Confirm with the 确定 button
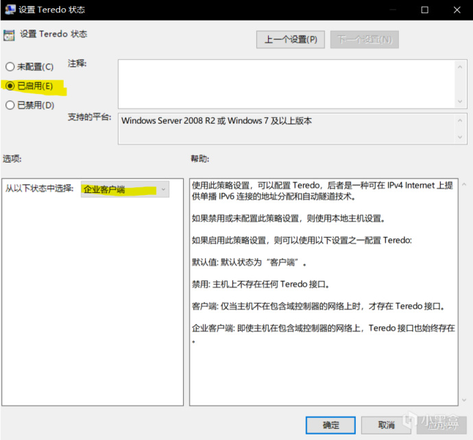This screenshot has height=440, width=473. click(x=331, y=425)
